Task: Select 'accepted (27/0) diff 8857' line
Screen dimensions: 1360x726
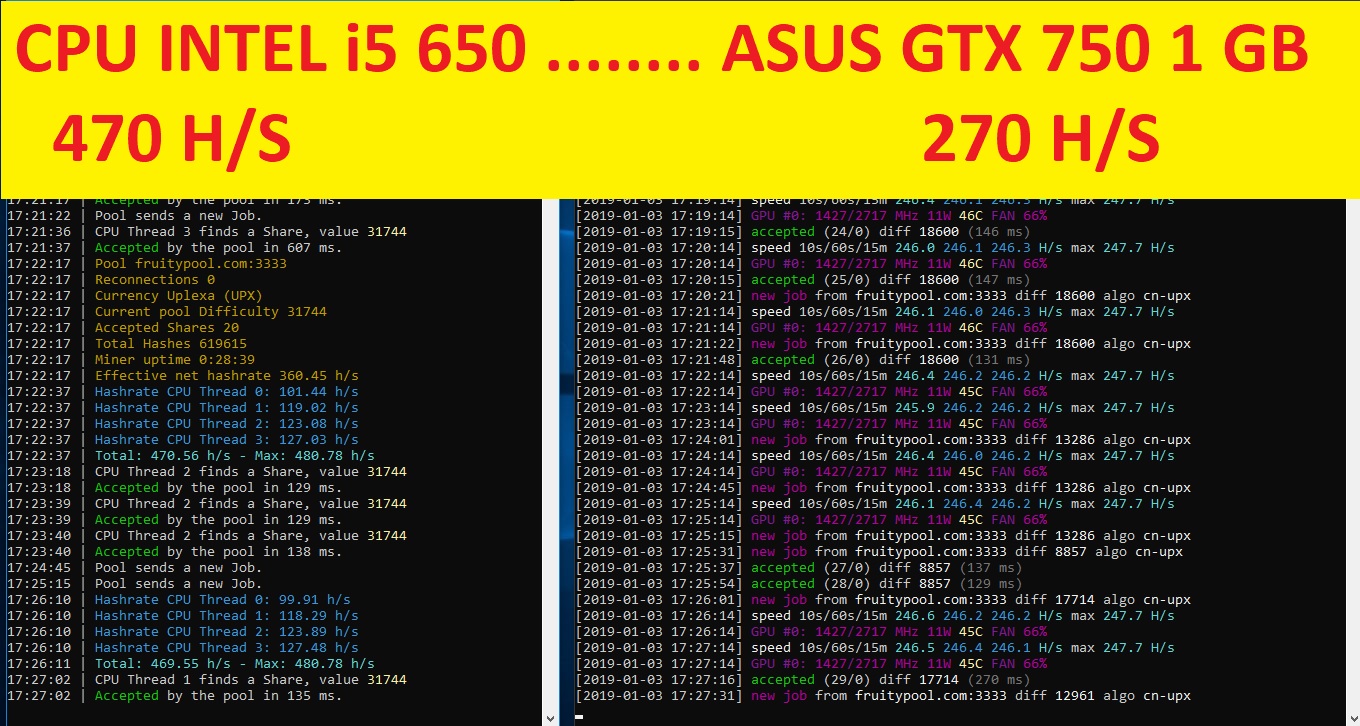Action: (x=799, y=568)
